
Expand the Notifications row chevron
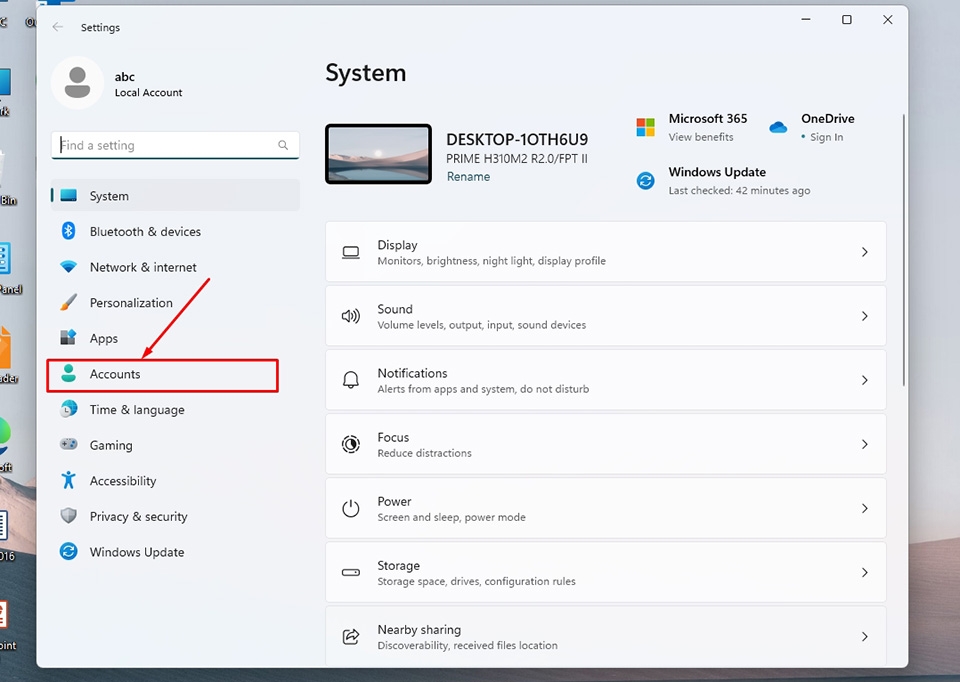click(864, 380)
